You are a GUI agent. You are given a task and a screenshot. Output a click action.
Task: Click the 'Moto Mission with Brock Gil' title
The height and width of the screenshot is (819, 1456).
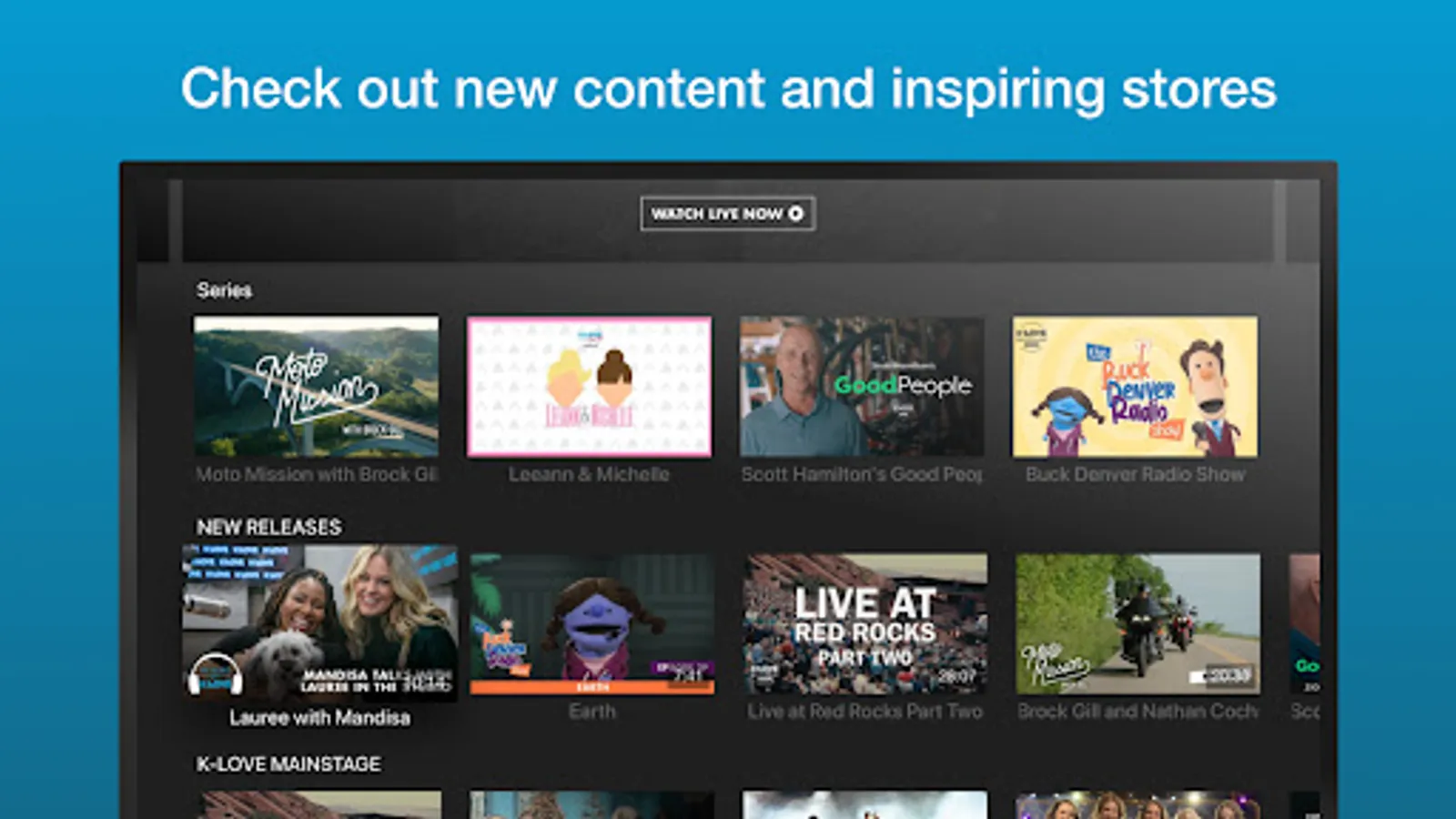click(x=317, y=474)
